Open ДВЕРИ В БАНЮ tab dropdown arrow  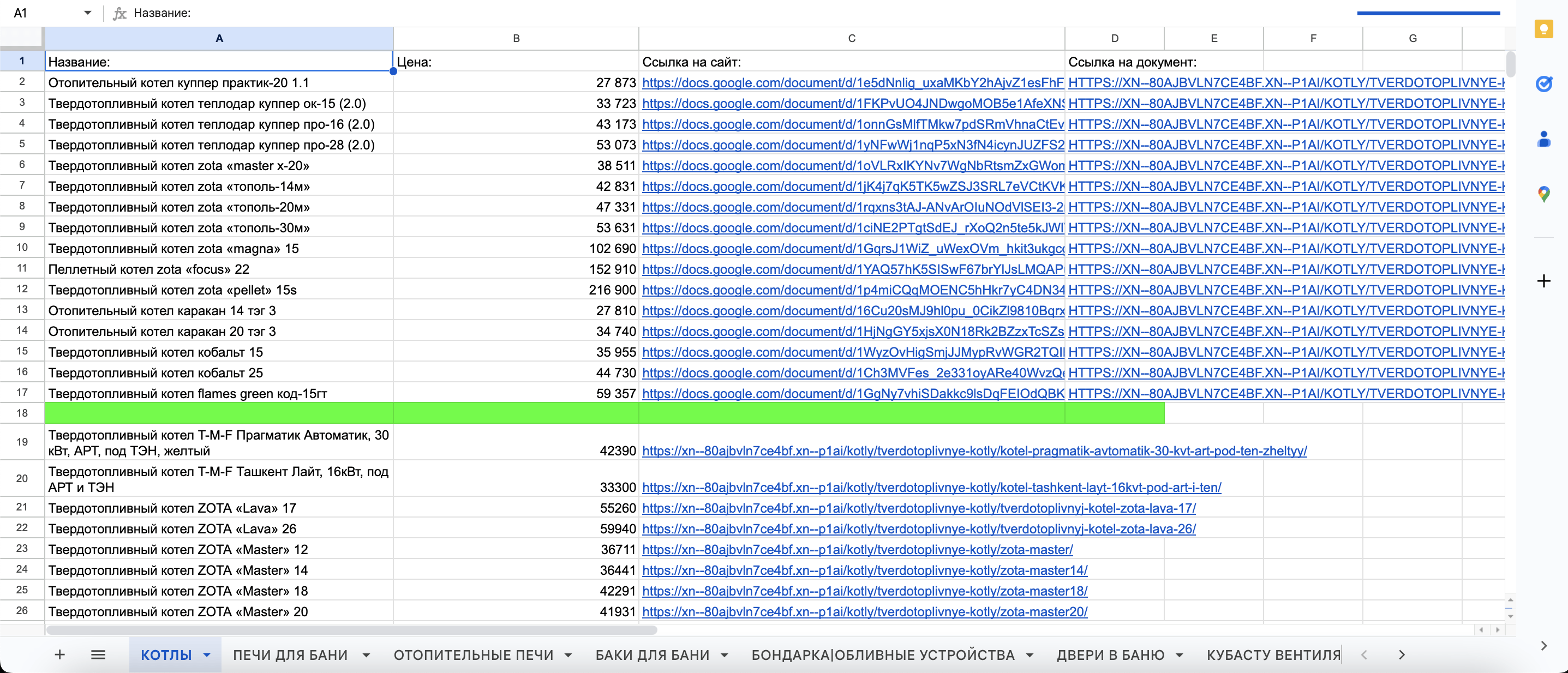[x=1179, y=656]
